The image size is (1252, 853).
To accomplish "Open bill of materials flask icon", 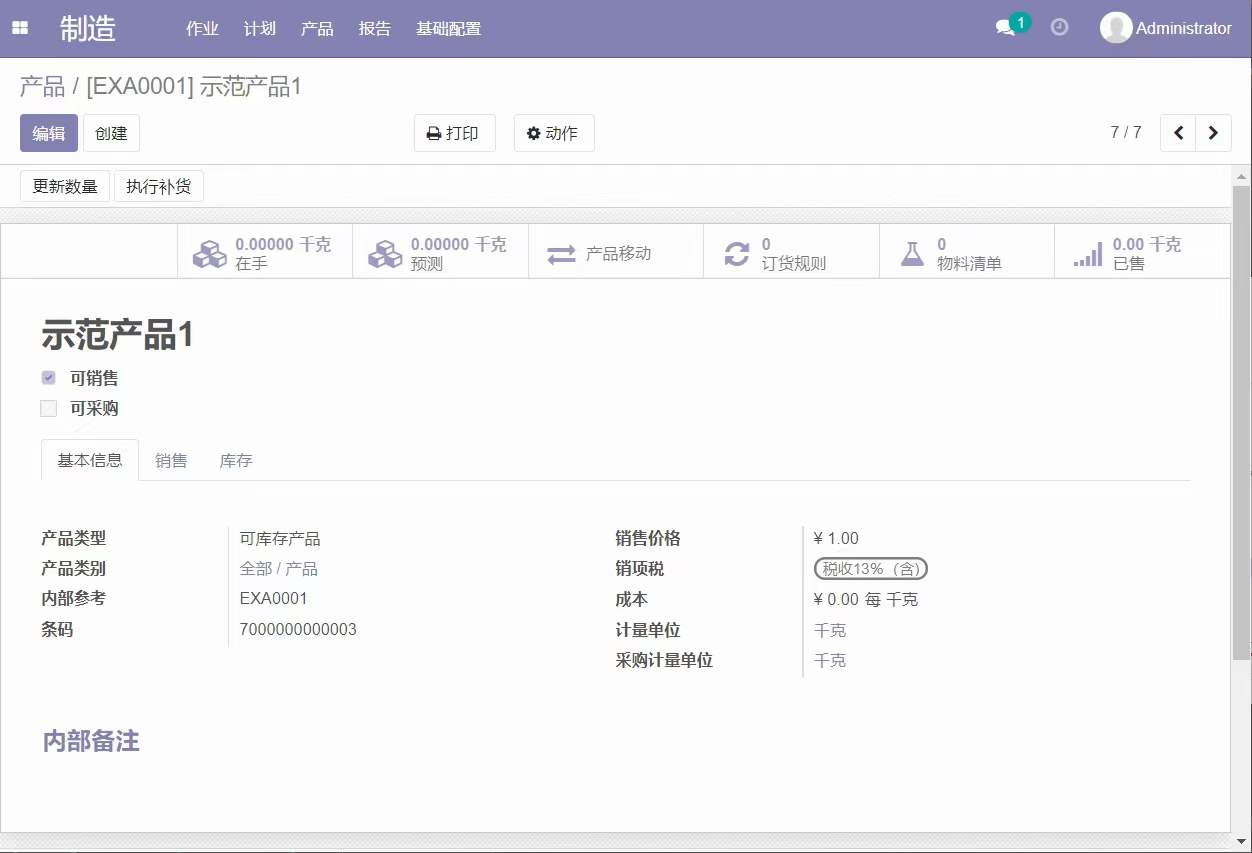I will (912, 254).
